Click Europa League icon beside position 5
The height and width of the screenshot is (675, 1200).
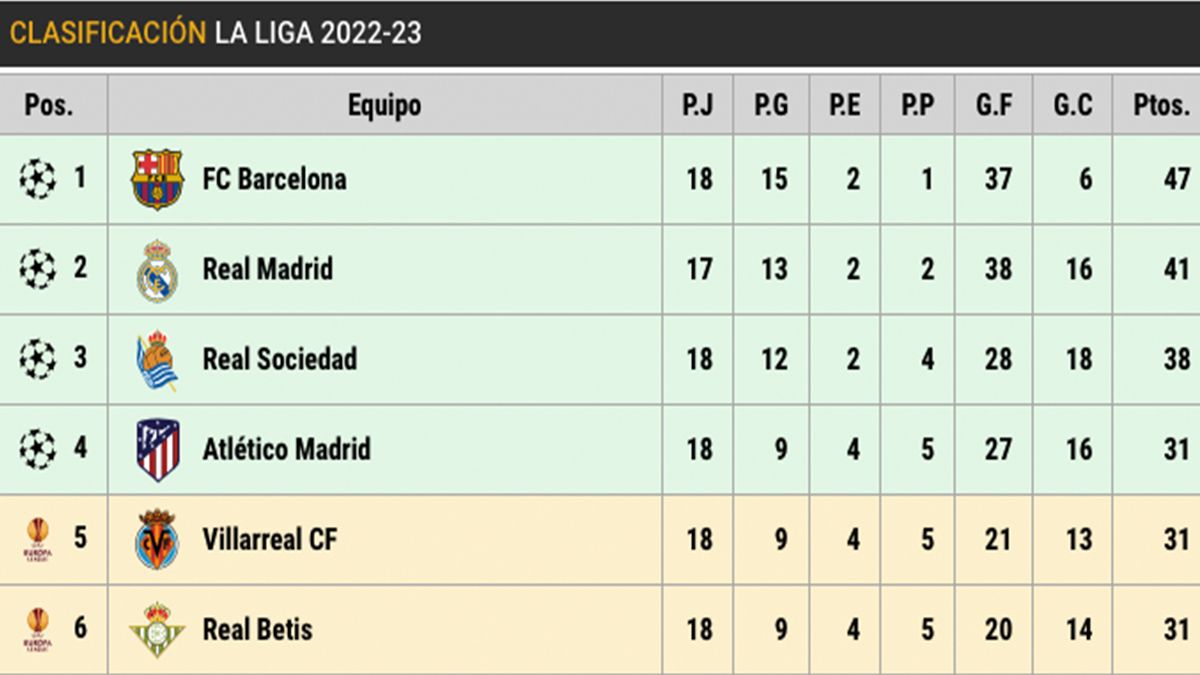pos(37,540)
